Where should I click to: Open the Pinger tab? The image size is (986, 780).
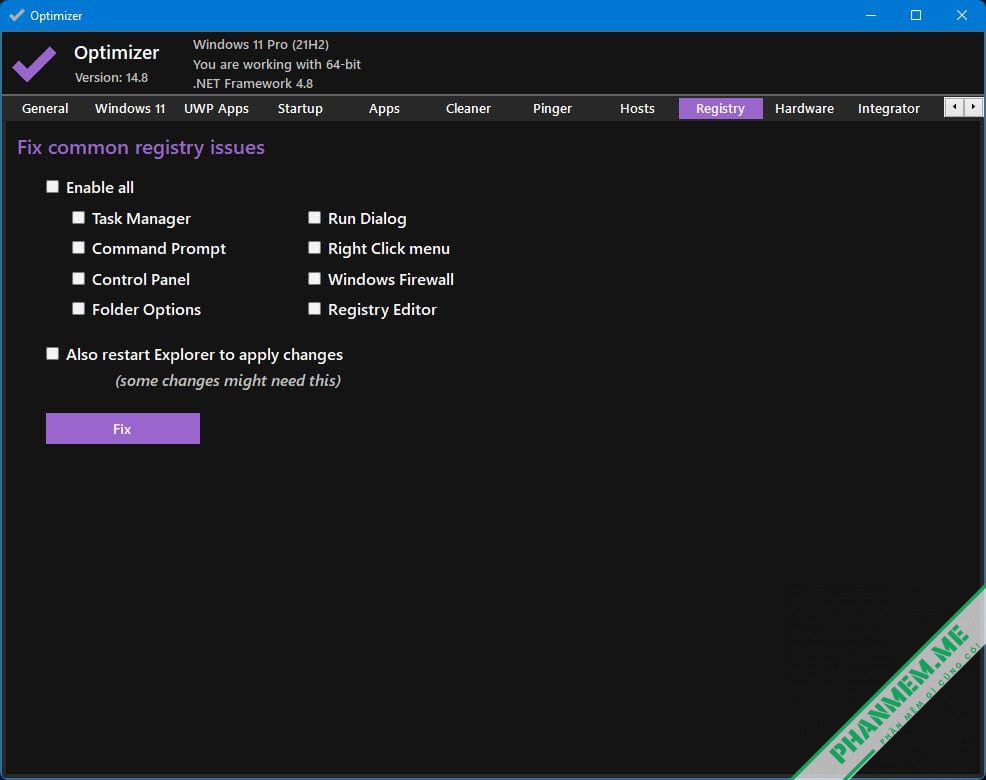pyautogui.click(x=552, y=108)
